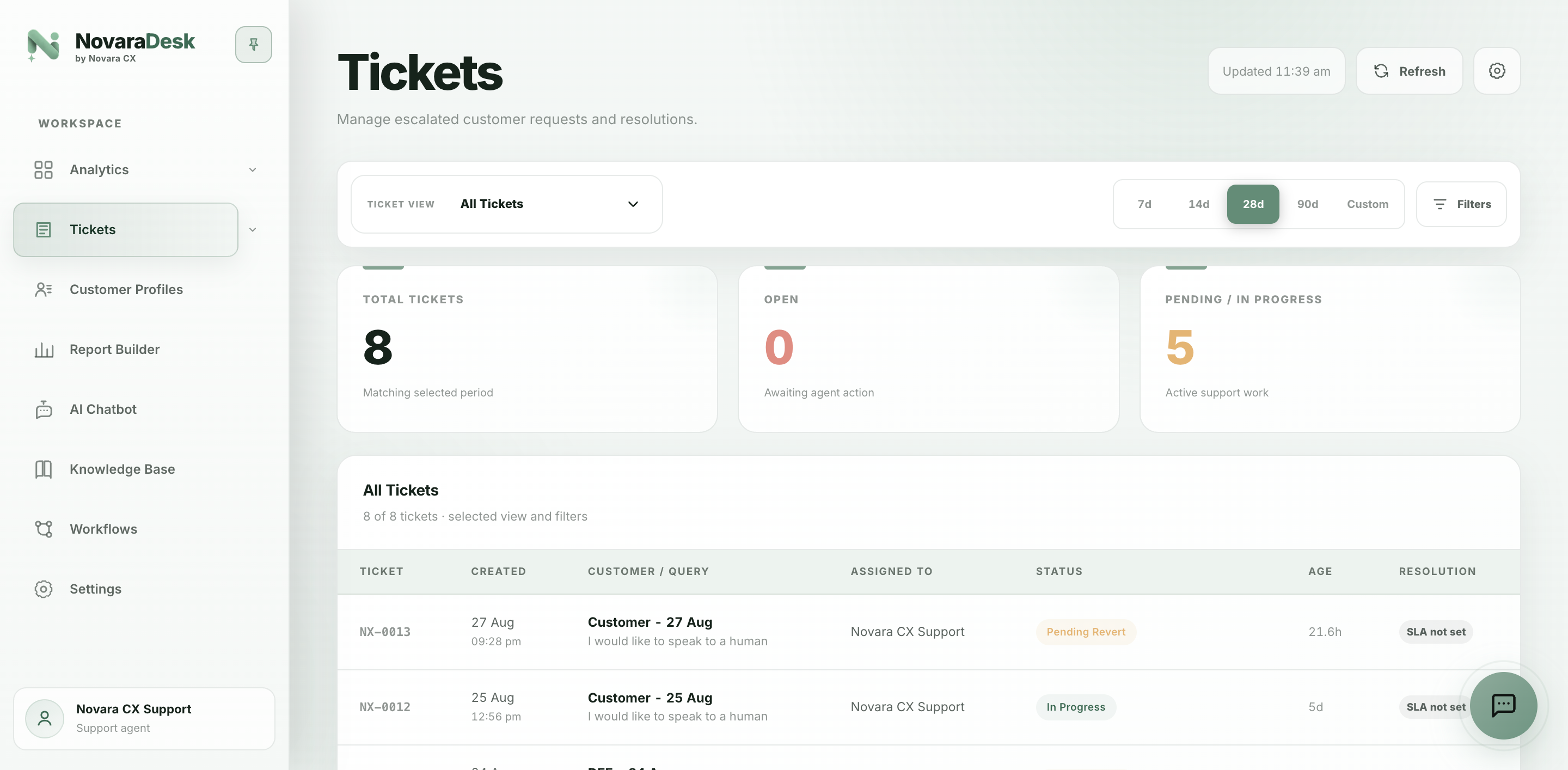Click the Workflows node icon
The width and height of the screenshot is (1568, 770).
point(43,529)
